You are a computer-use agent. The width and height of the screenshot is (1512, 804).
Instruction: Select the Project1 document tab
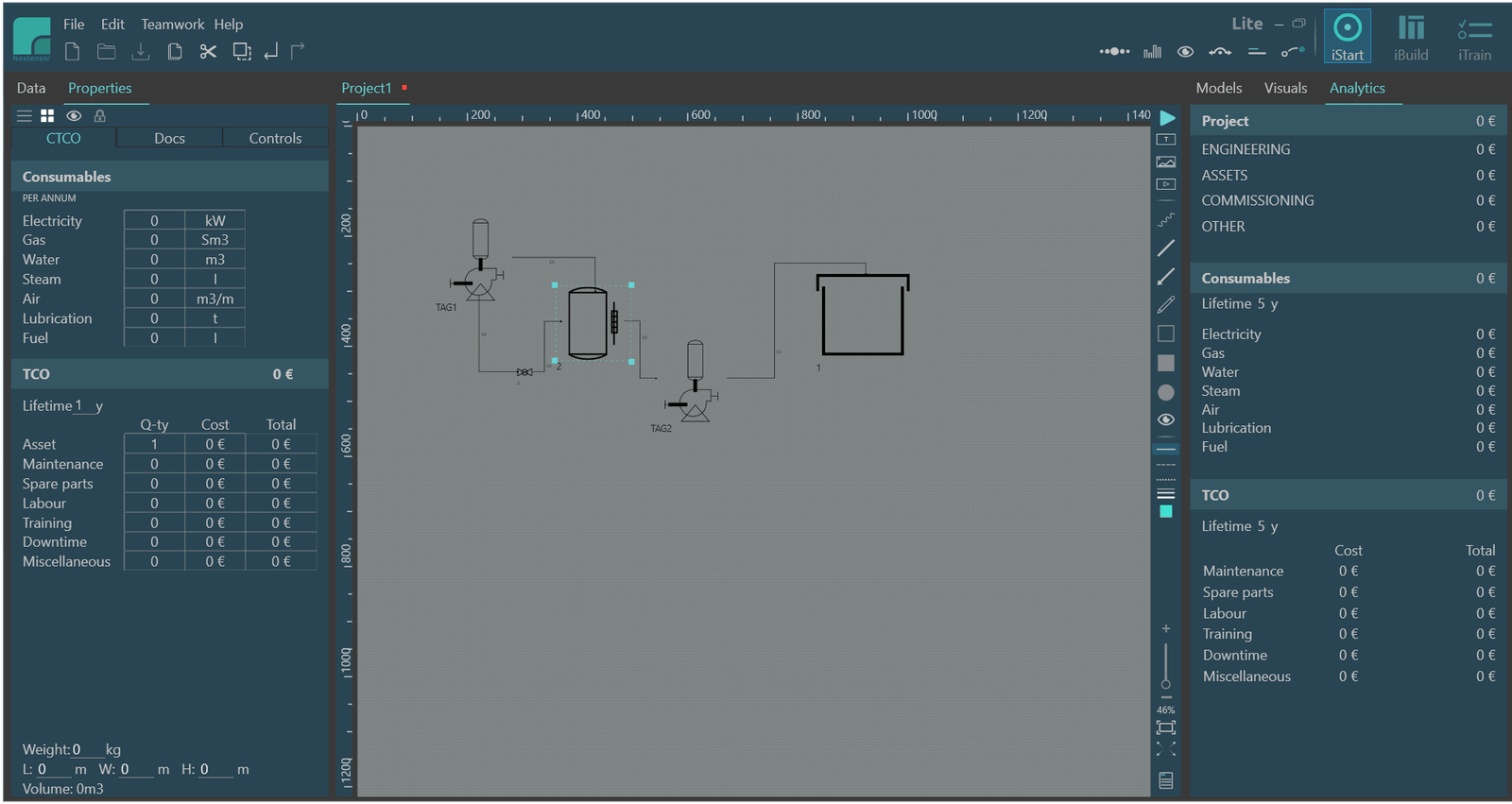point(367,88)
